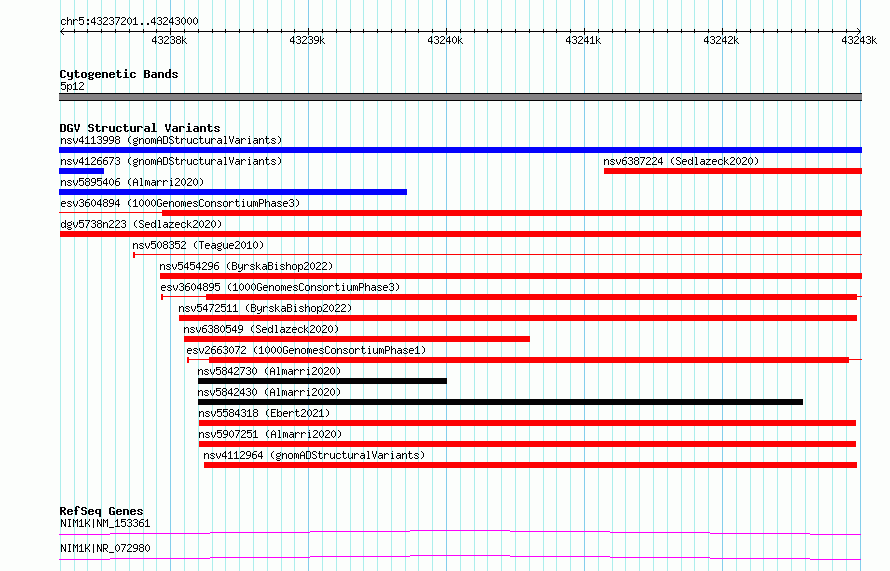Open variant nsv5454296 ByrskaBishop2022 label
Viewport: 890px width, 571px height.
coord(246,266)
